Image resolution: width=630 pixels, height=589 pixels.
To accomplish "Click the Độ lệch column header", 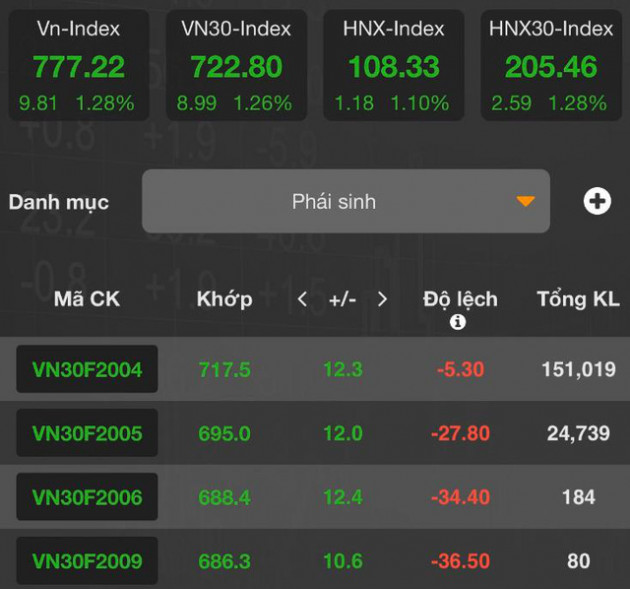I will (460, 300).
